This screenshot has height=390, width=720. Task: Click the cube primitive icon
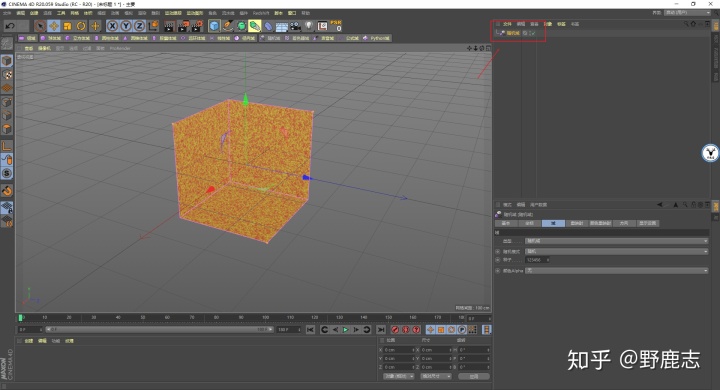[x=214, y=26]
